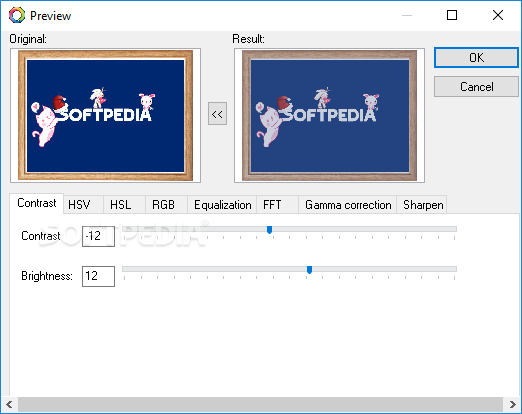Click the "Brightness:" label

point(47,276)
